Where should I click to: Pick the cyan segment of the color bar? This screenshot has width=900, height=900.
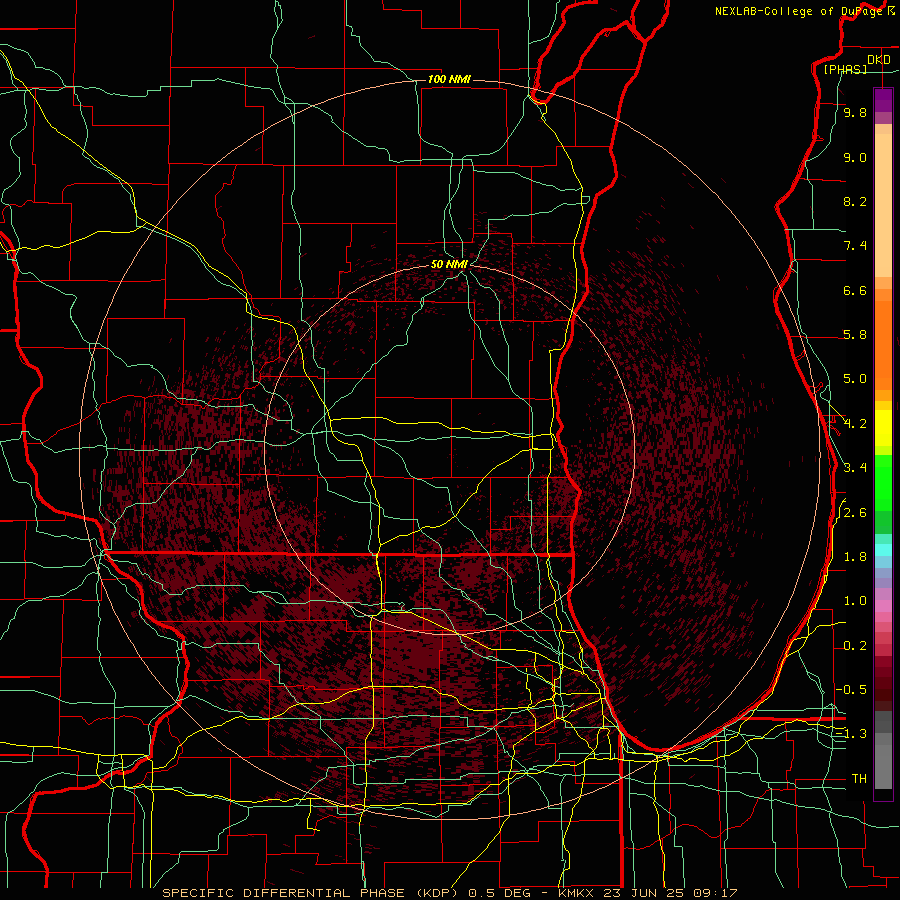tap(883, 550)
